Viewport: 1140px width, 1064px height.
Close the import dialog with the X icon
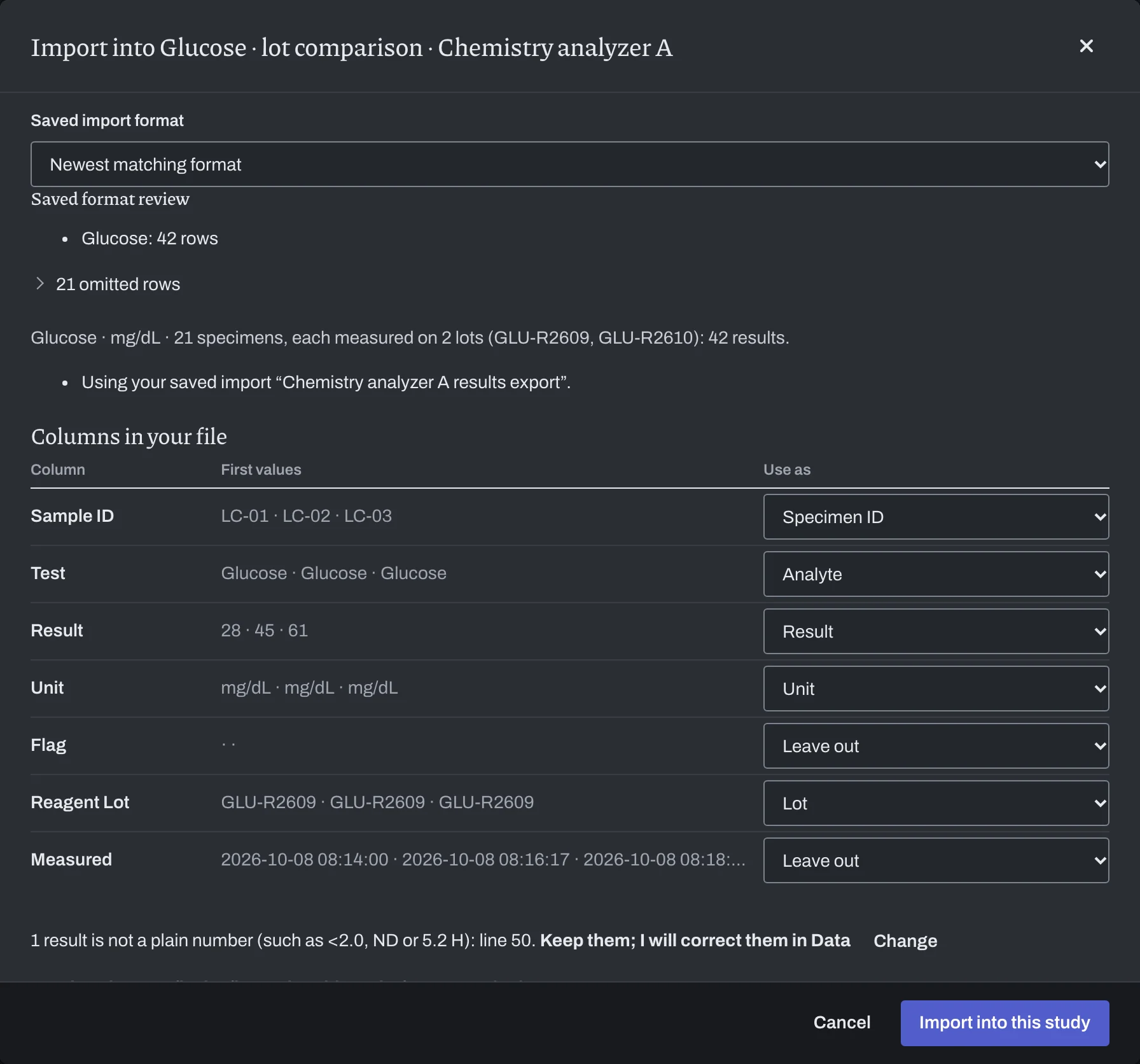pos(1086,46)
